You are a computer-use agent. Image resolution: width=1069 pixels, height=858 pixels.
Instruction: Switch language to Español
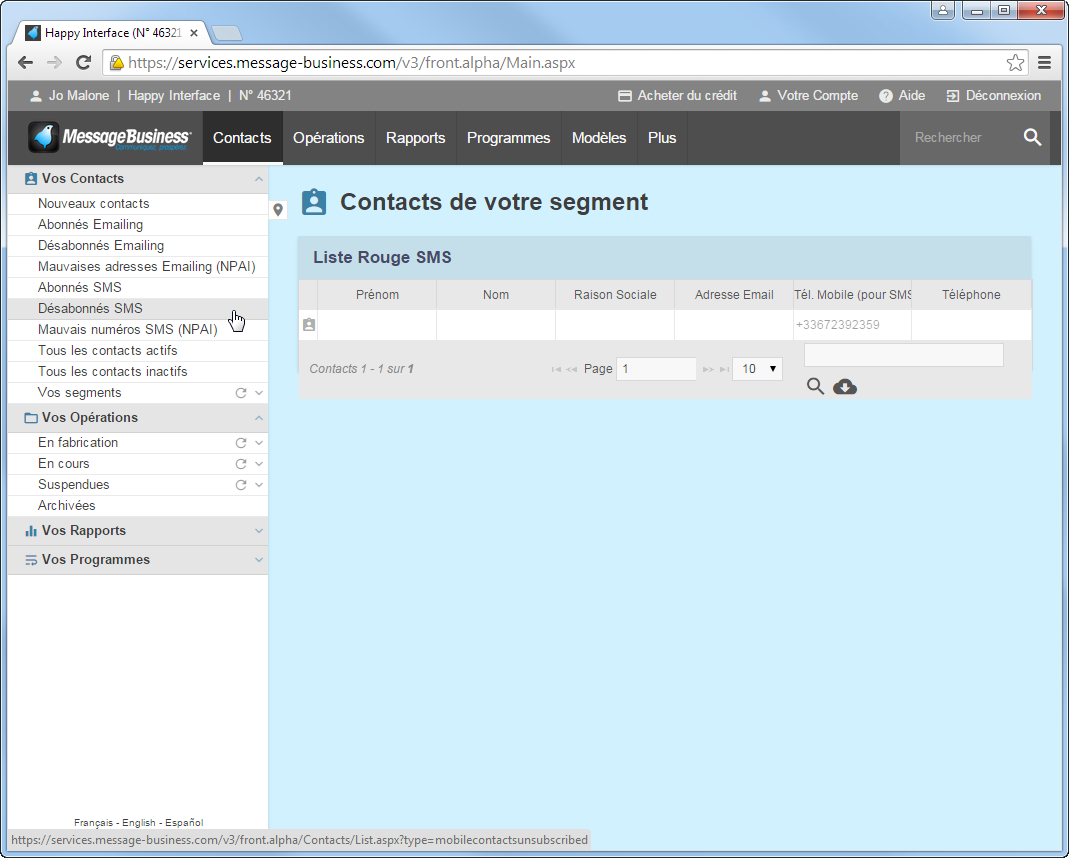coord(184,823)
